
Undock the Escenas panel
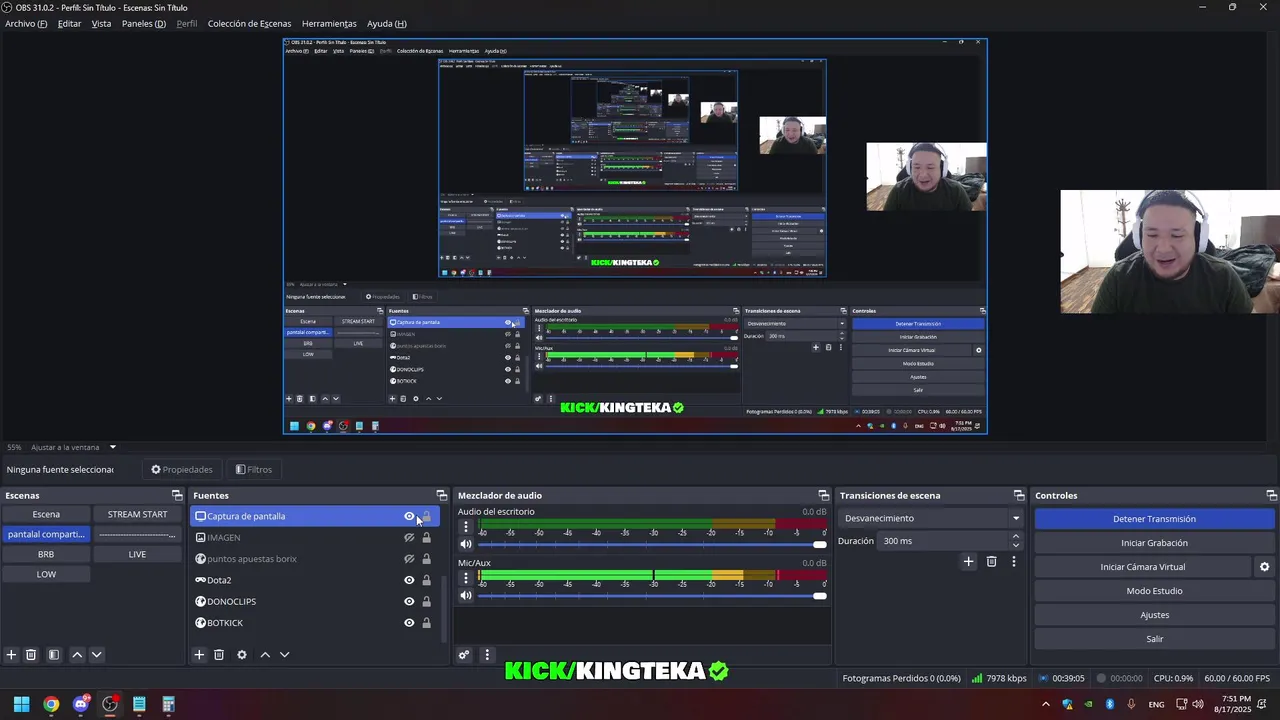(x=177, y=495)
